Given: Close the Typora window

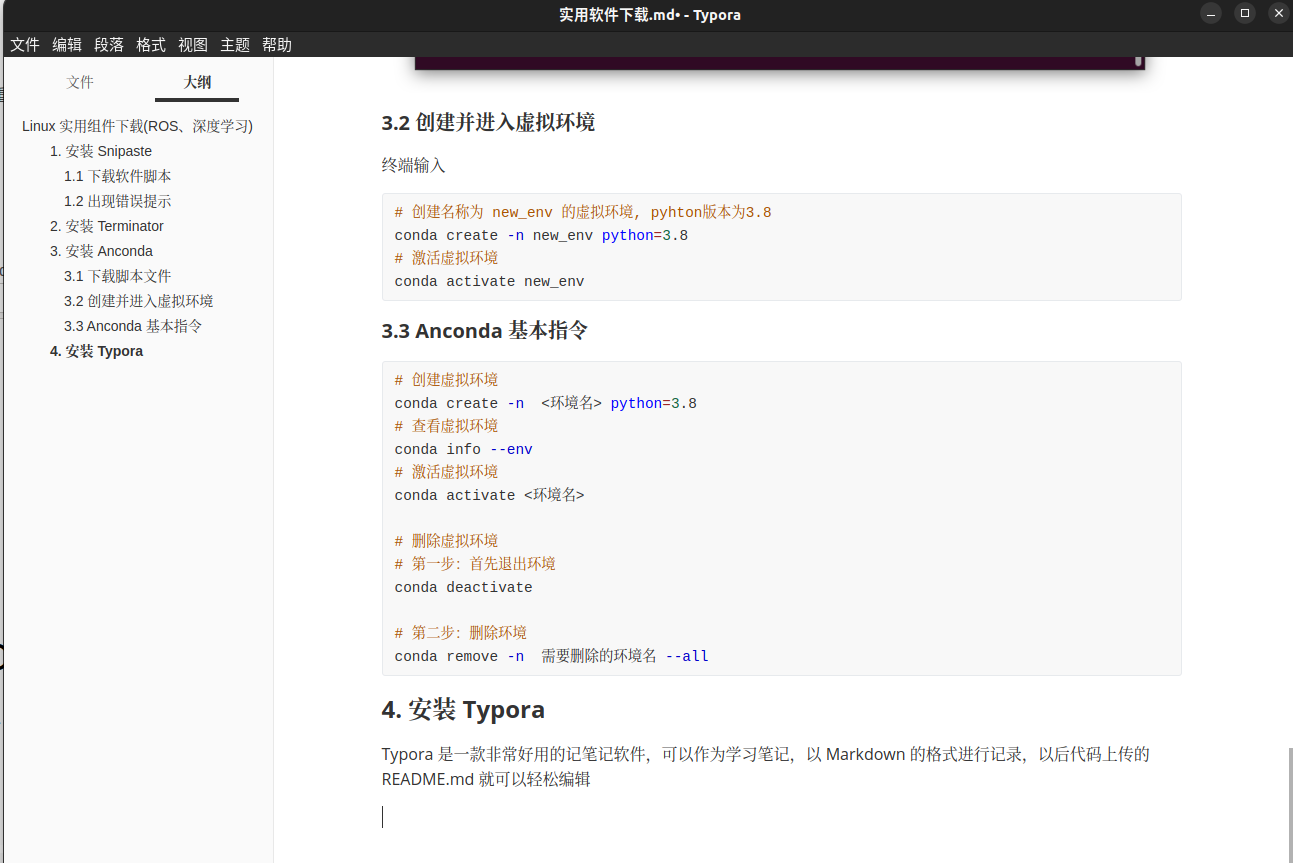Looking at the screenshot, I should pyautogui.click(x=1278, y=14).
